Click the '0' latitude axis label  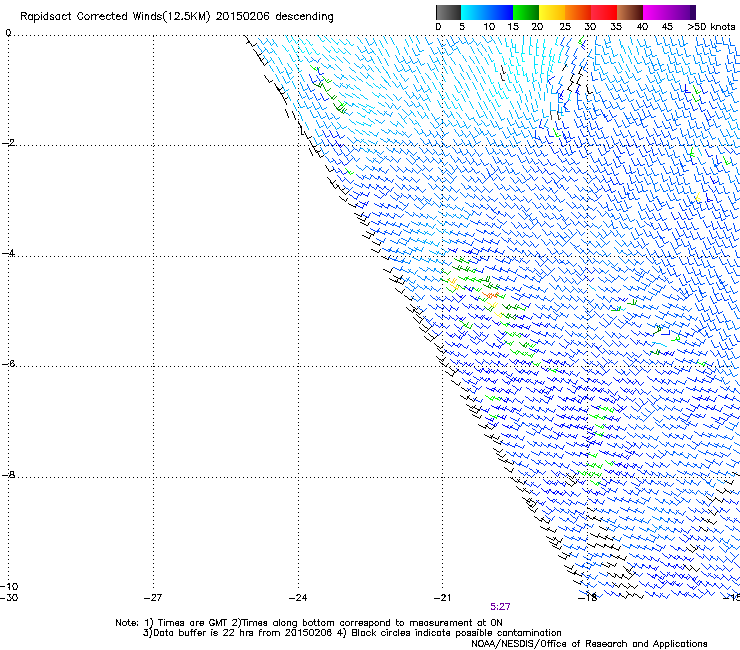point(8,33)
